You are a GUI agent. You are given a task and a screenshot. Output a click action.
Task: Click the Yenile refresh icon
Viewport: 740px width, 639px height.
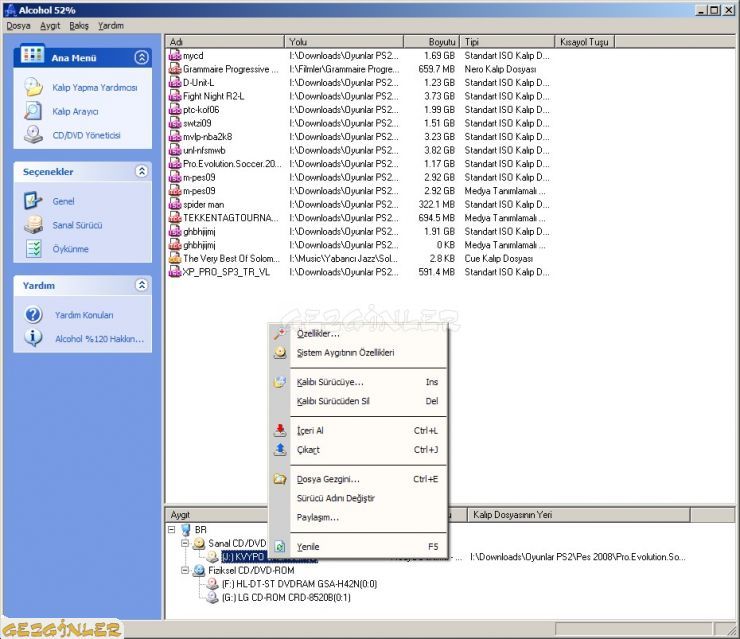tap(280, 547)
